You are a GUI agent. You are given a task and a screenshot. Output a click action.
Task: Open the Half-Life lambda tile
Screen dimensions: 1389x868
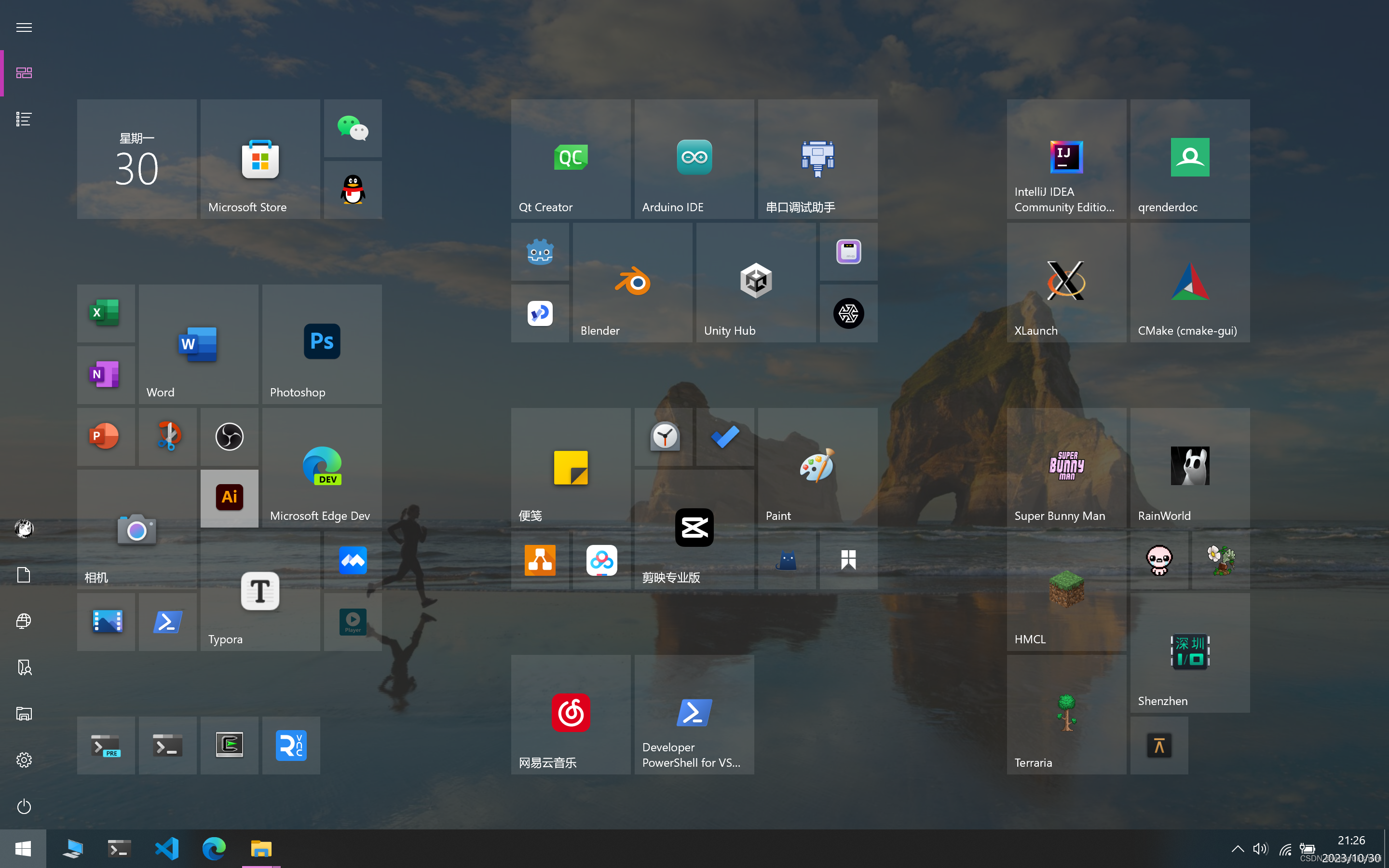tap(1159, 745)
